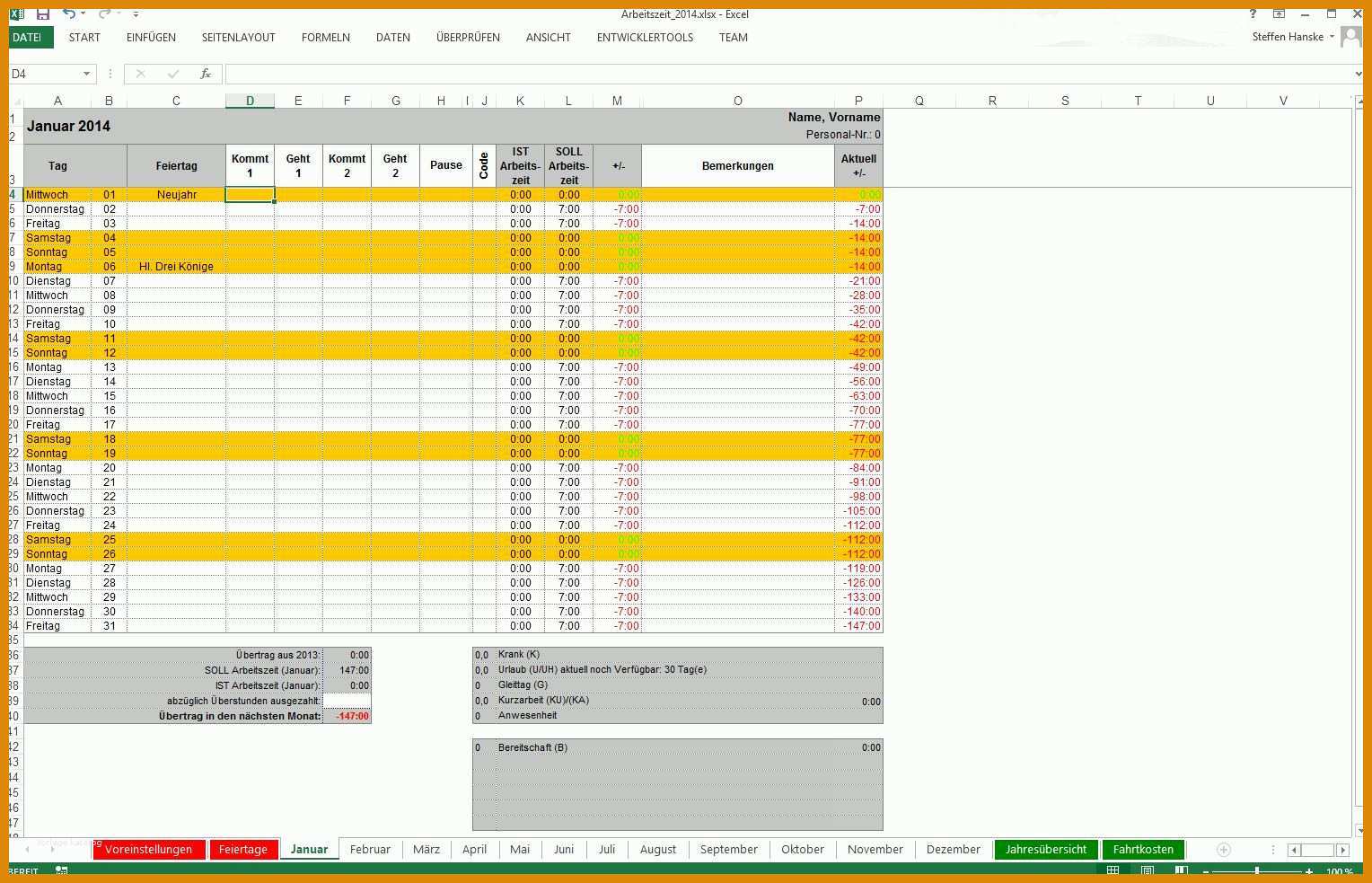This screenshot has height=883, width=1372.
Task: Open Excel help question mark
Action: (x=1253, y=13)
